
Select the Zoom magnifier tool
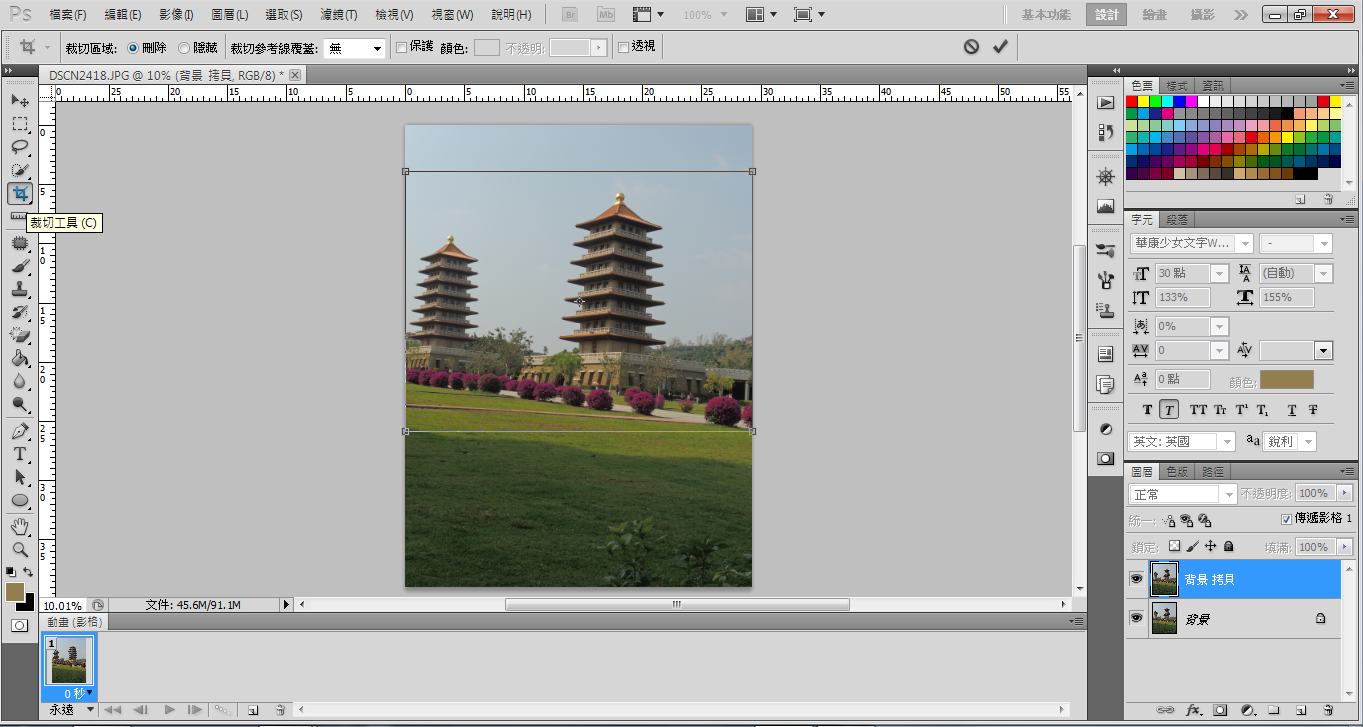(20, 549)
